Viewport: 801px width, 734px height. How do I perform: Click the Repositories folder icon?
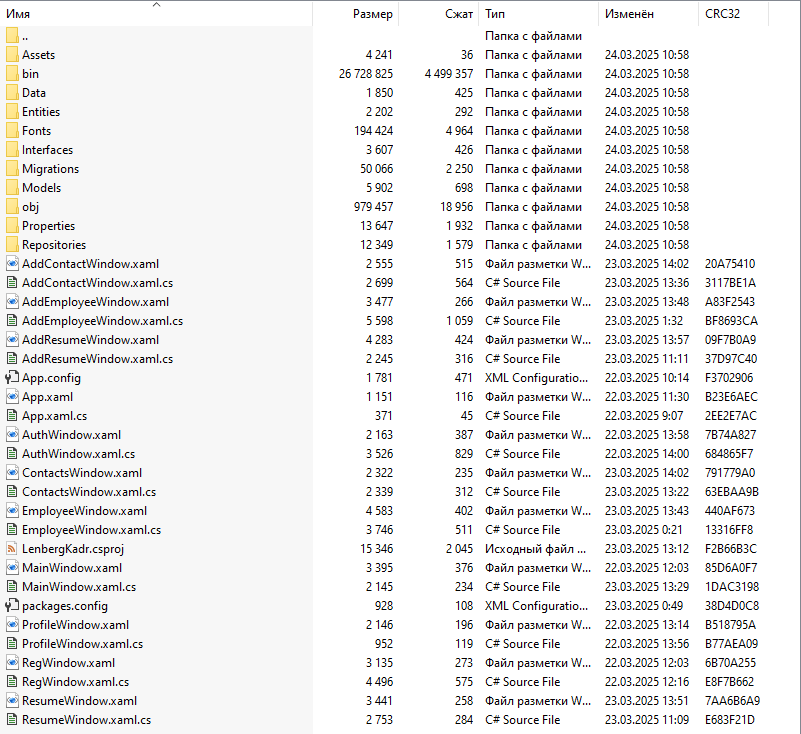[x=12, y=245]
